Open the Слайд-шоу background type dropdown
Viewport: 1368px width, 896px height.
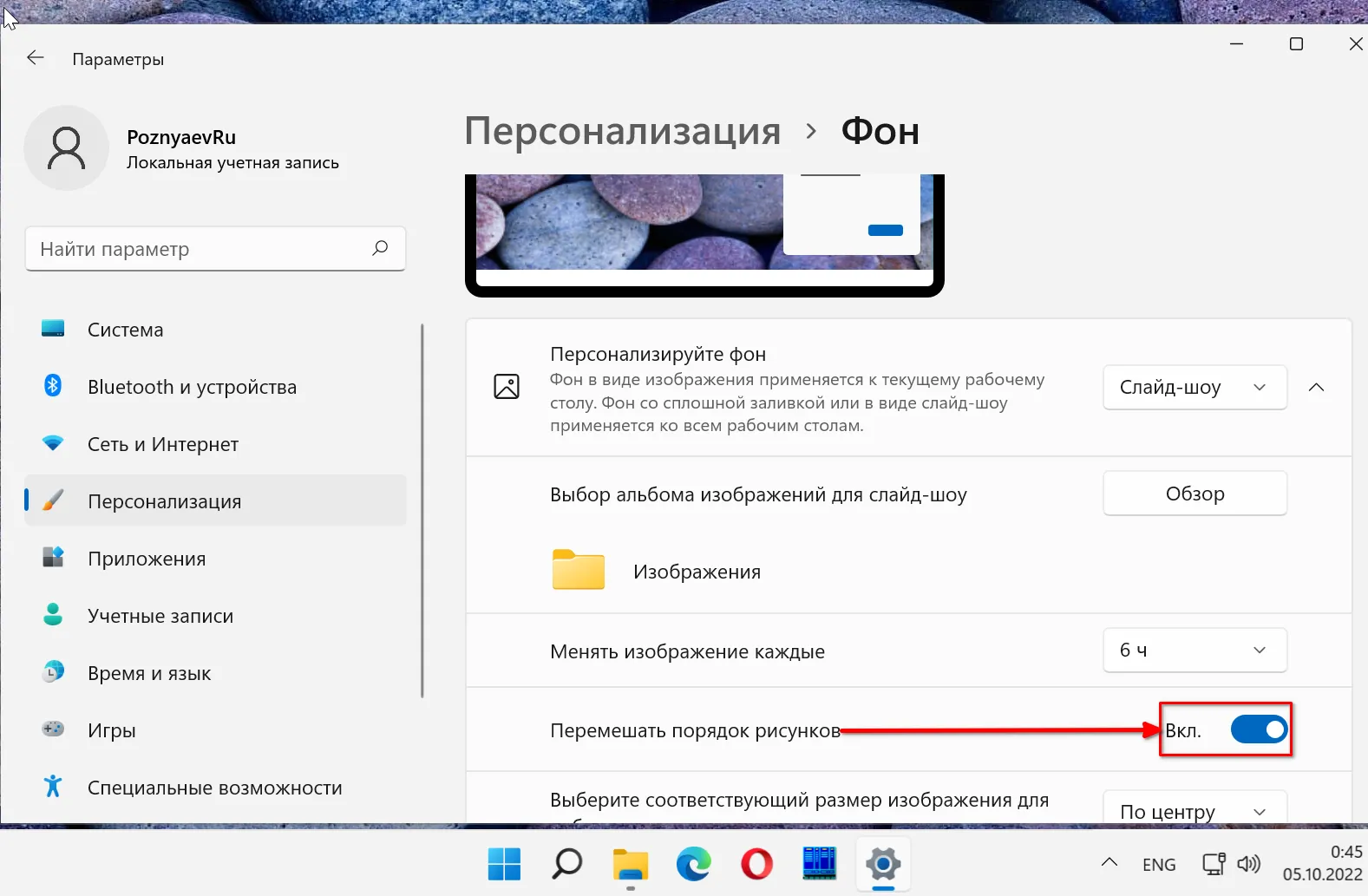tap(1194, 388)
